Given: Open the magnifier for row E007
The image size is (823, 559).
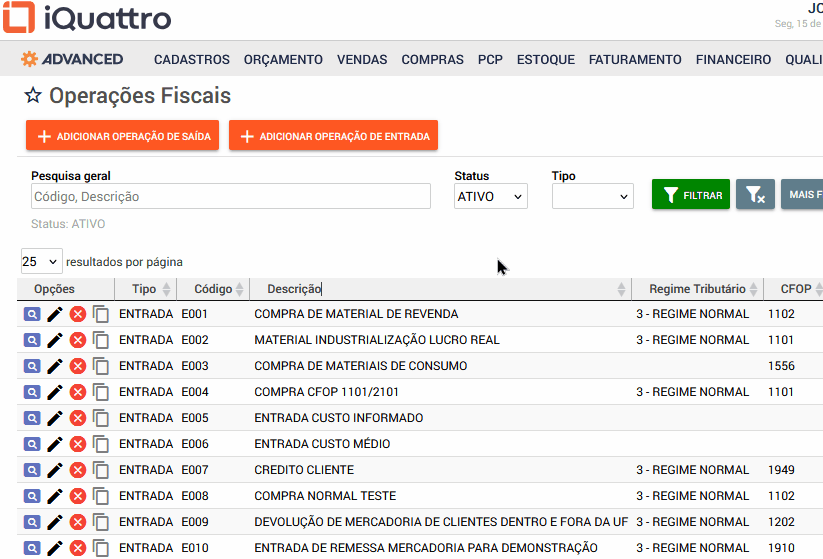Looking at the screenshot, I should tap(32, 470).
